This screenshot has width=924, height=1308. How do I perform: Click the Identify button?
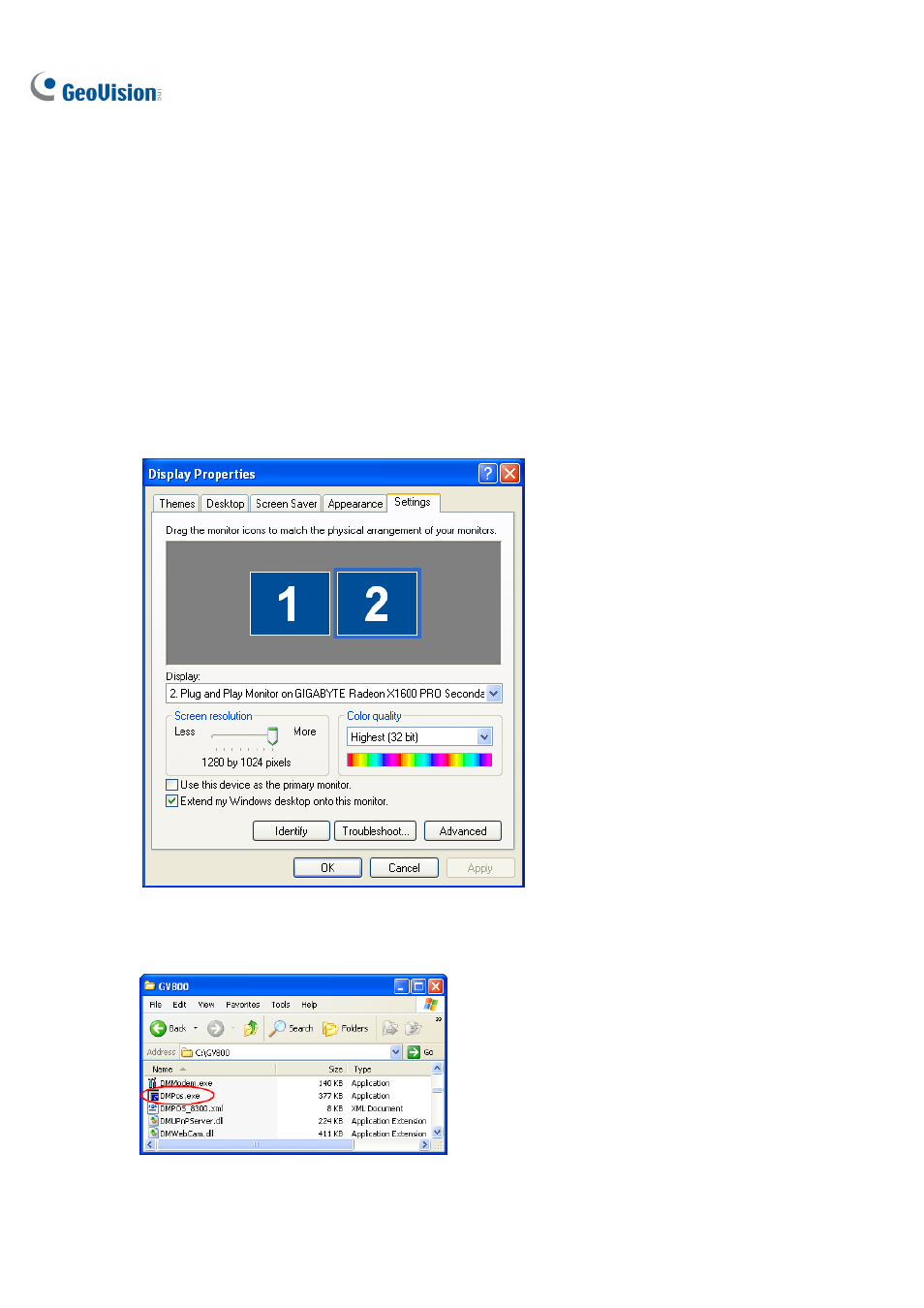(x=292, y=831)
